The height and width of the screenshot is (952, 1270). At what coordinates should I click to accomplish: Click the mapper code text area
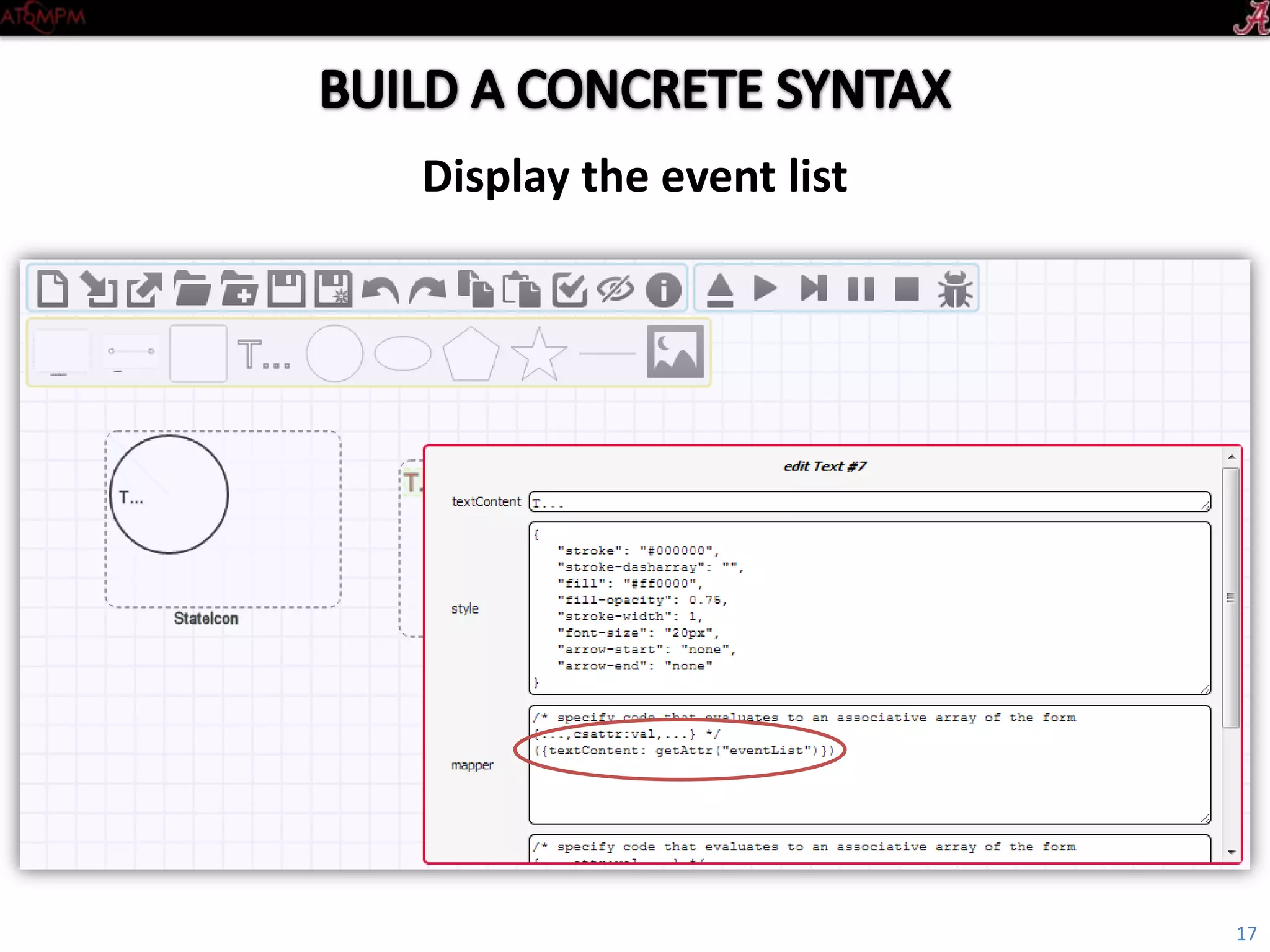[x=869, y=765]
